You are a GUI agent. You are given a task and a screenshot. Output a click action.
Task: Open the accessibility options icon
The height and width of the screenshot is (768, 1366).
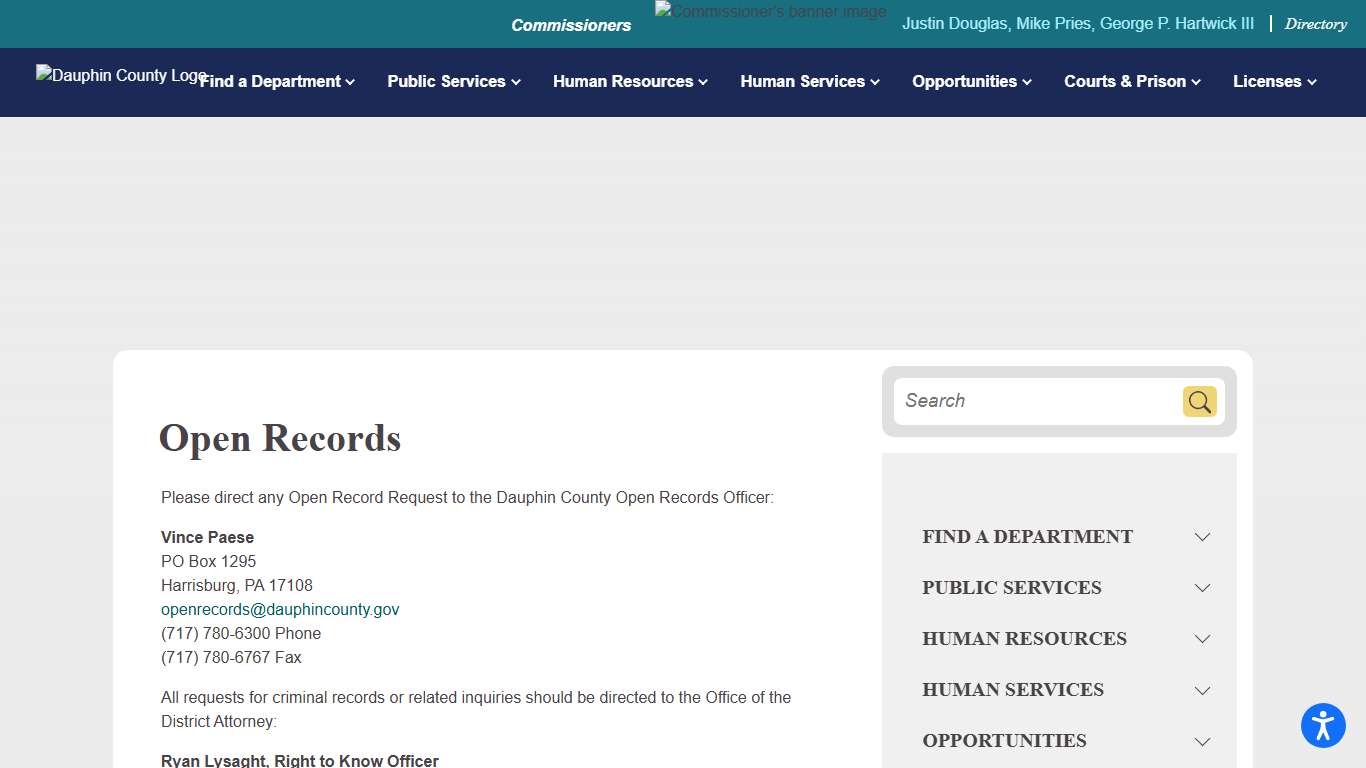pos(1323,725)
